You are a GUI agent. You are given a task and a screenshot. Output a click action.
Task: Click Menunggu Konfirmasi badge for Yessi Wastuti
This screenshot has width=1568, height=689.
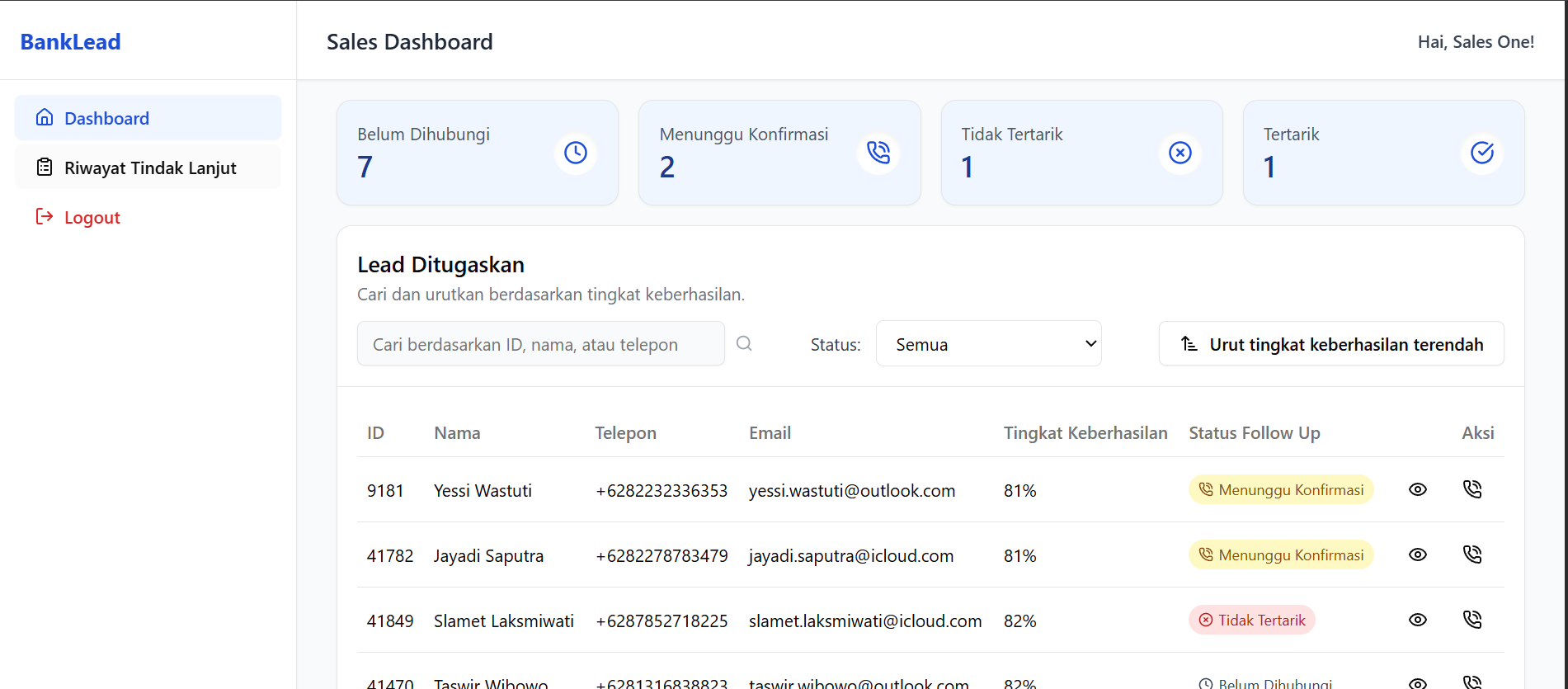[x=1281, y=489]
